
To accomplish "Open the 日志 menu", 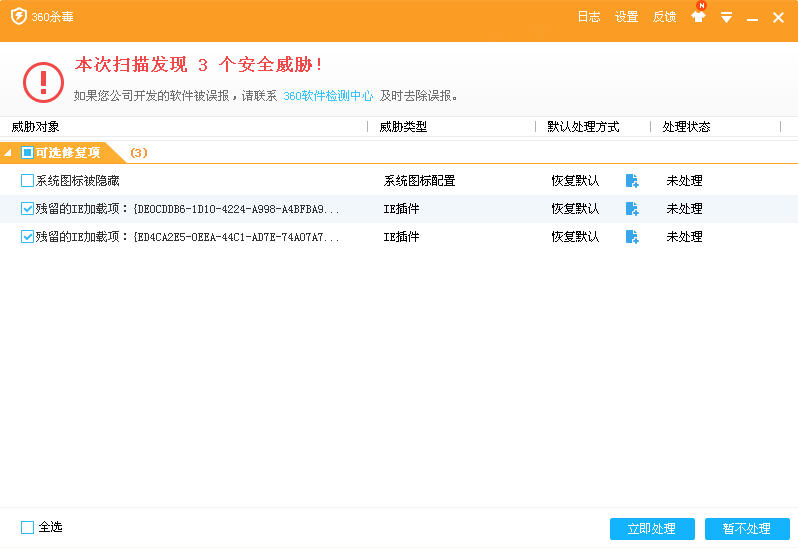I will tap(589, 17).
